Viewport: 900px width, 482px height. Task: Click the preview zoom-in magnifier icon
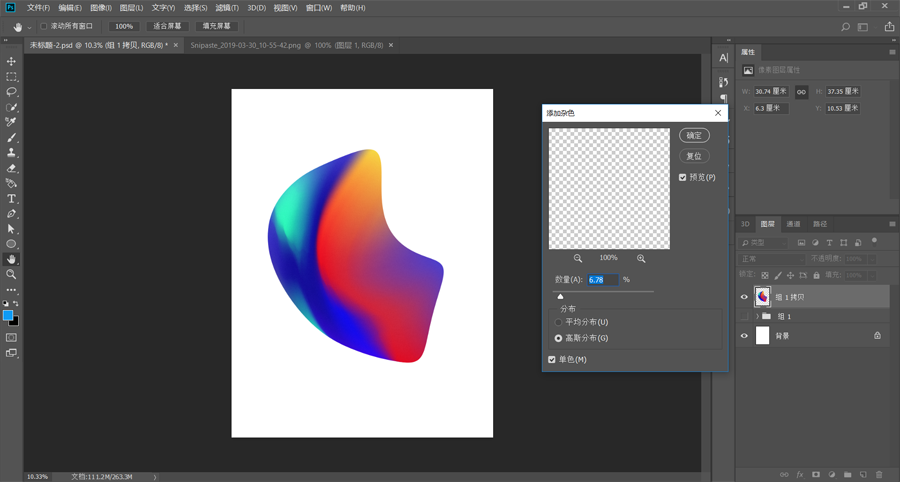[x=641, y=258]
